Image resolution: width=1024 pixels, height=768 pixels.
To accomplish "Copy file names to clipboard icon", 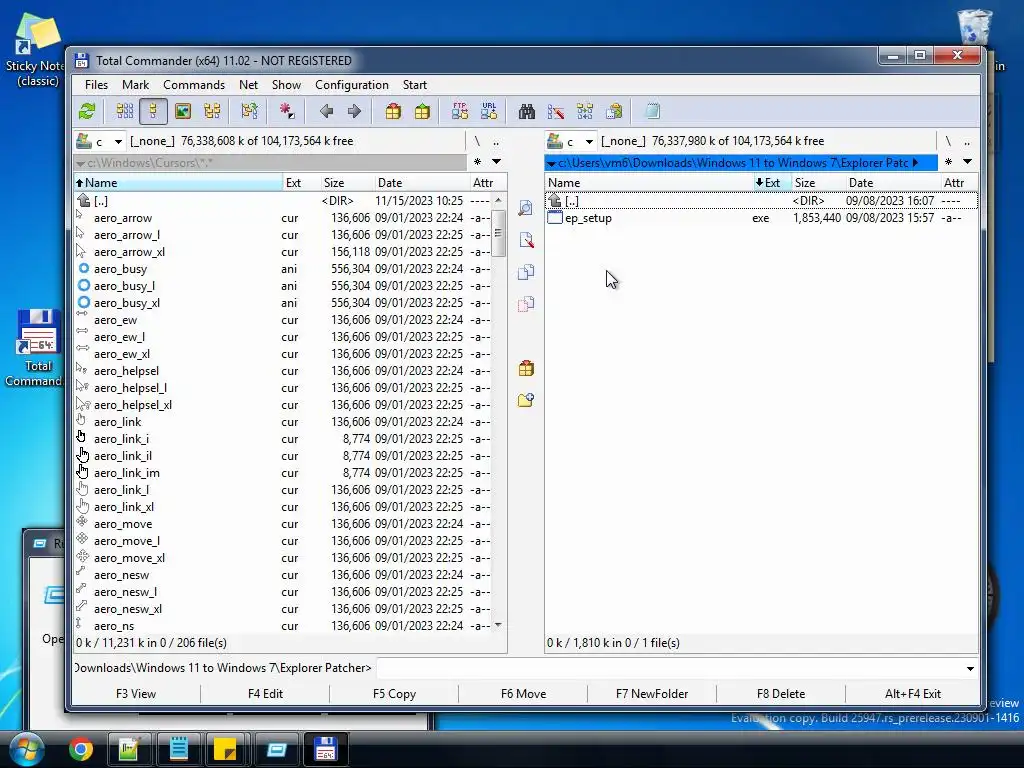I will click(614, 111).
